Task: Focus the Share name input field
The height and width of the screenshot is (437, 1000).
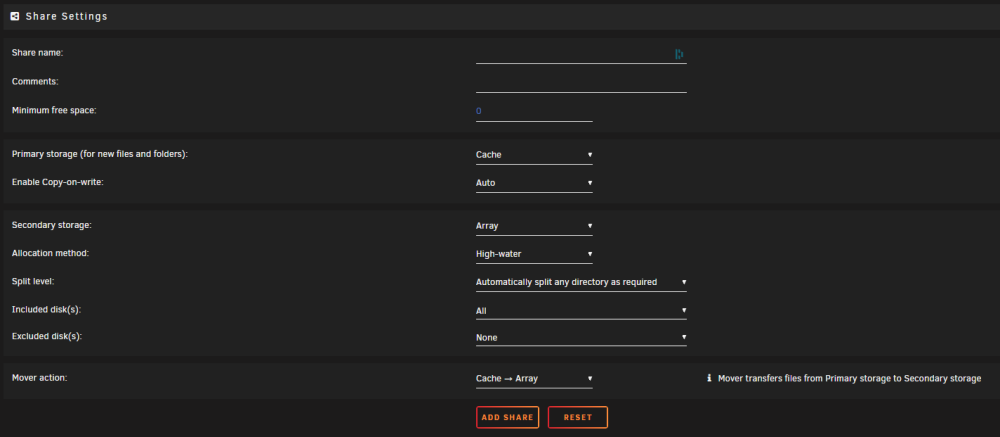Action: coord(581,54)
